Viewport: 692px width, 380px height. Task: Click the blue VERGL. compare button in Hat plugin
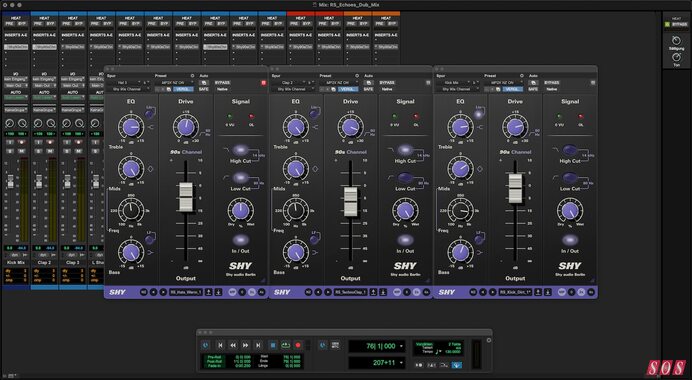tap(184, 89)
